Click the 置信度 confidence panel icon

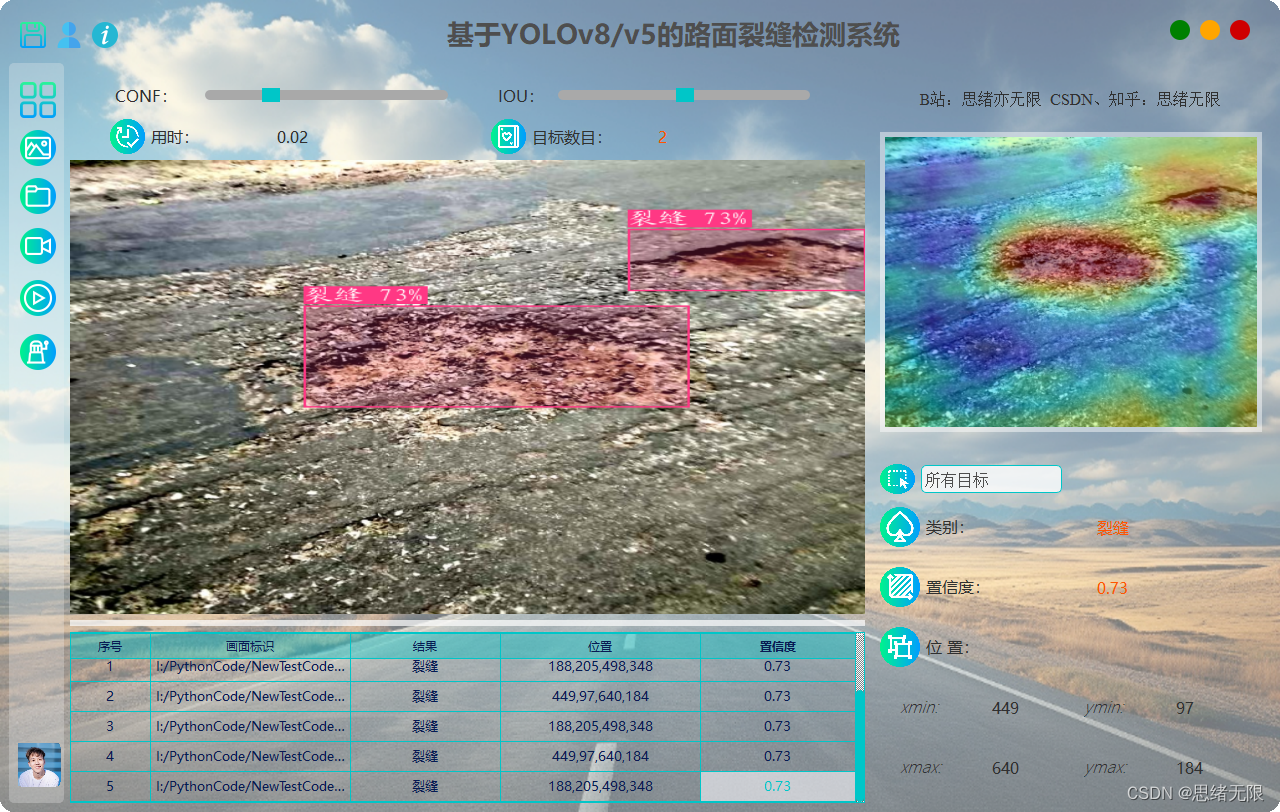click(898, 587)
